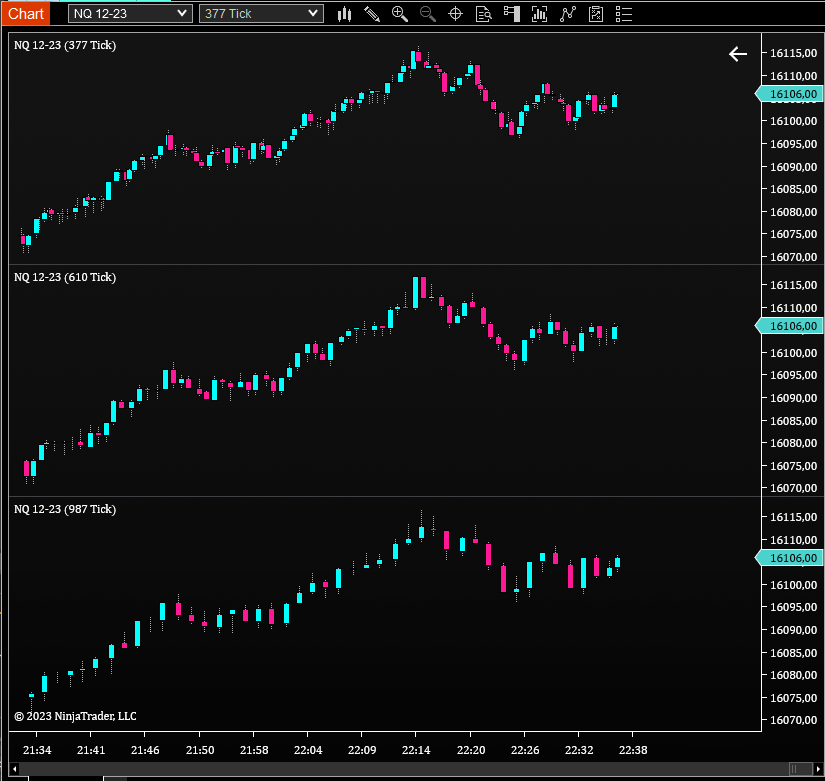Image resolution: width=825 pixels, height=781 pixels.
Task: Open the bar type chart style icon
Action: (345, 13)
